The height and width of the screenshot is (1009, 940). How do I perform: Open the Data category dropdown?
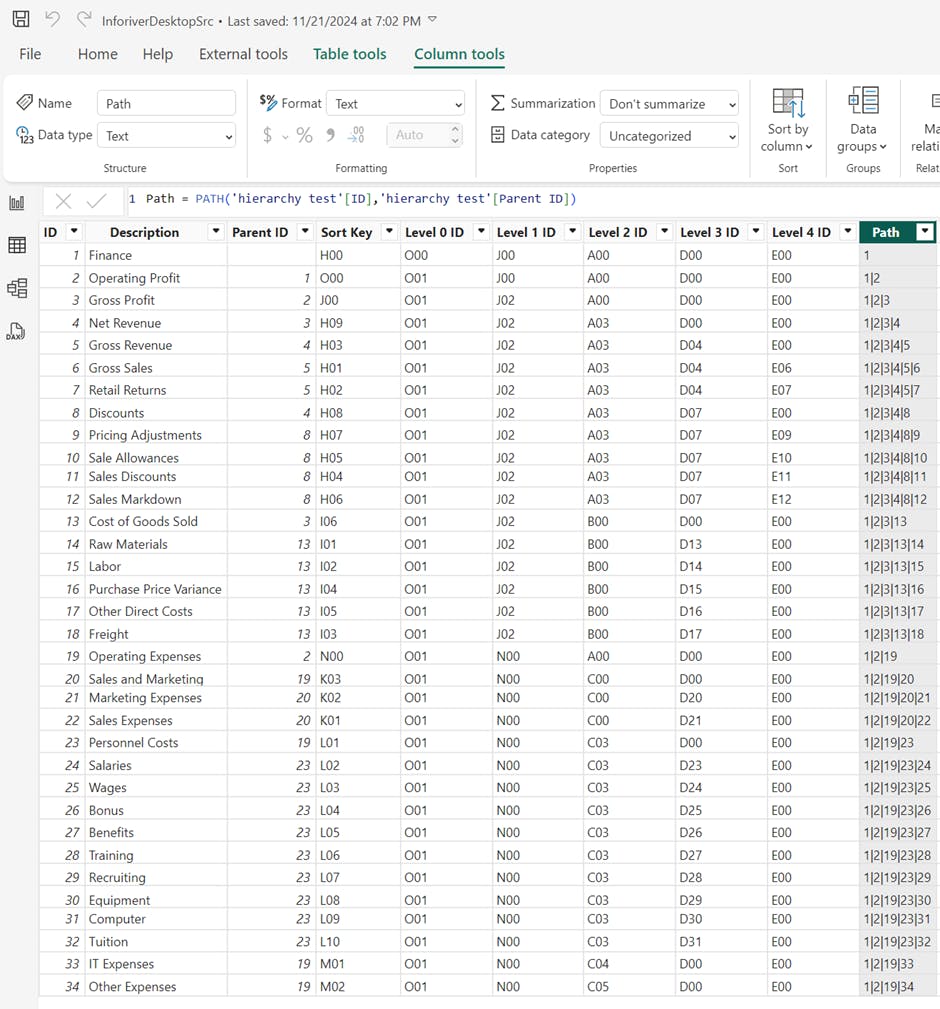[669, 136]
